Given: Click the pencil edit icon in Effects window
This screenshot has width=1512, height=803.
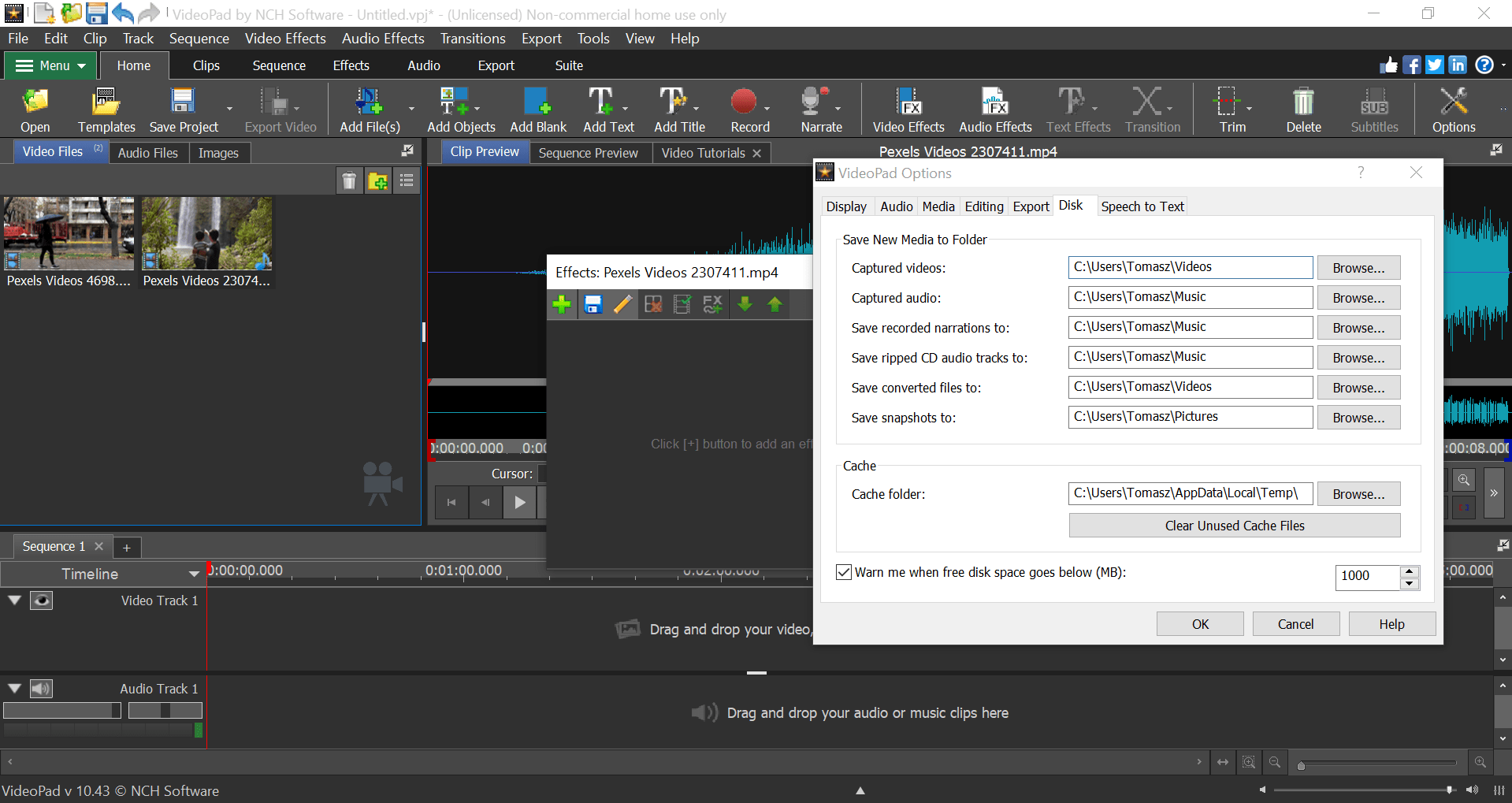Looking at the screenshot, I should (x=622, y=304).
